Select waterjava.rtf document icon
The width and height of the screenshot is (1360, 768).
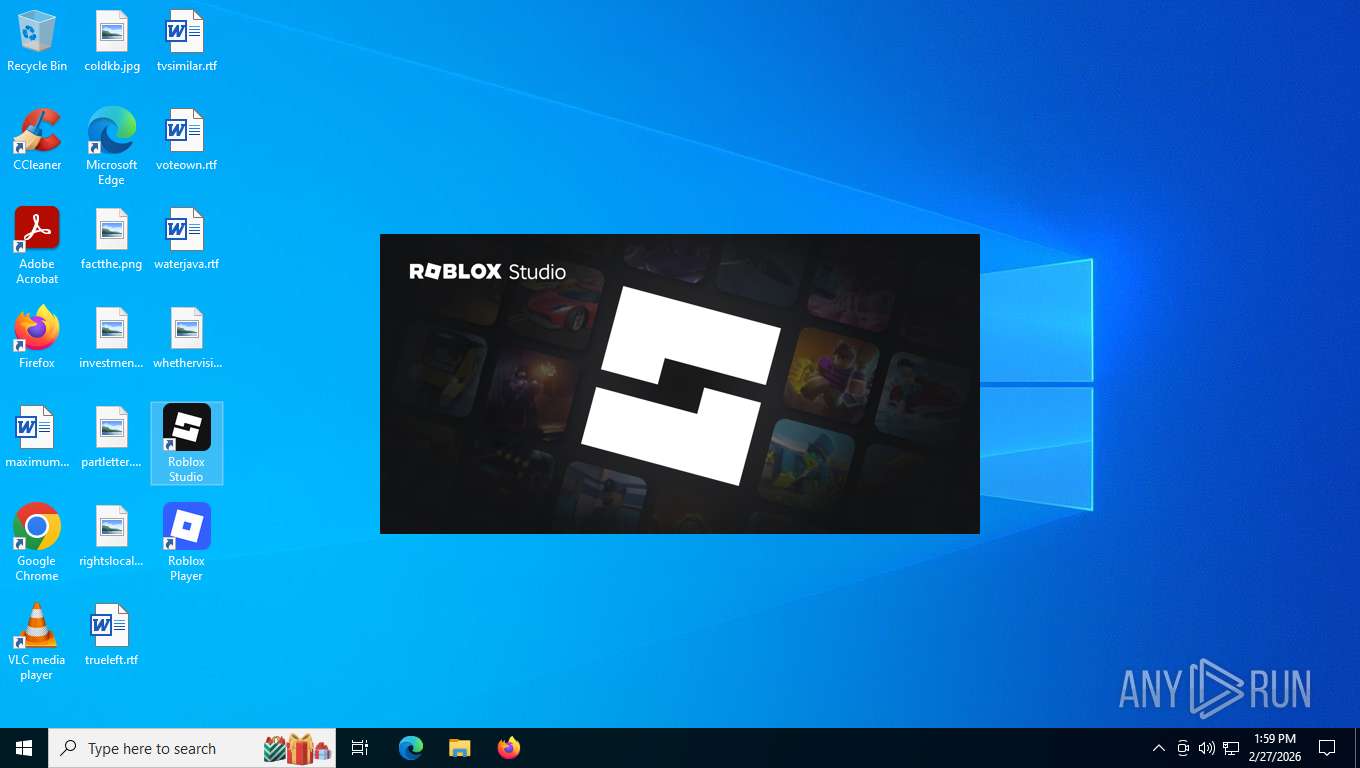[186, 239]
